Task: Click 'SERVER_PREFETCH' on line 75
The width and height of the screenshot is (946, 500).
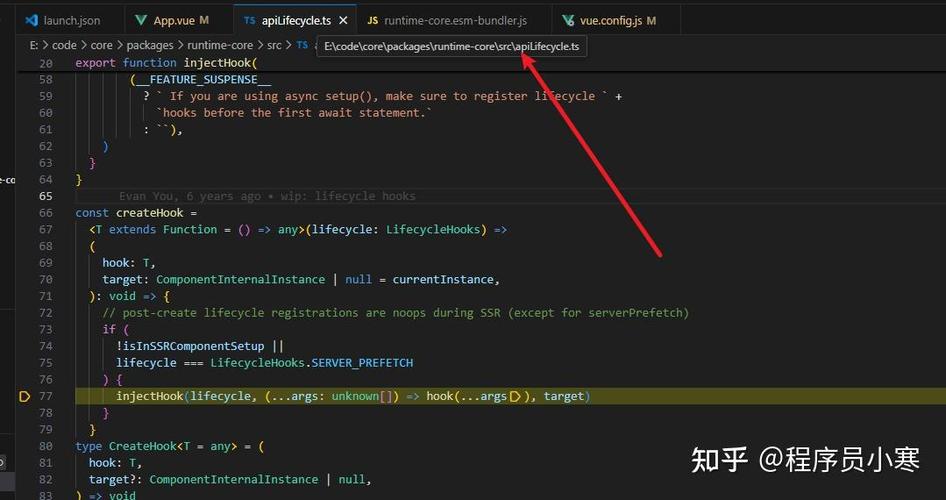Action: click(363, 363)
